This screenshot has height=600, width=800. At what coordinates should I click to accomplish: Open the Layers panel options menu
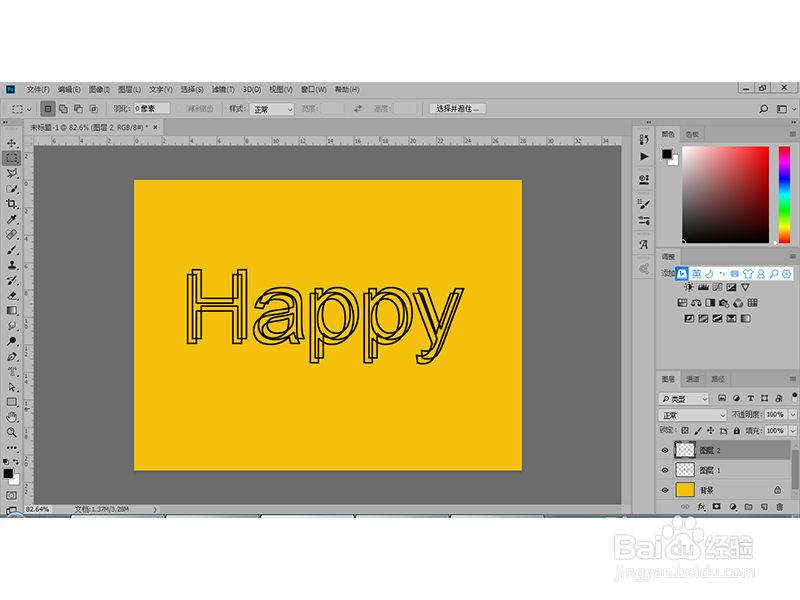(792, 379)
